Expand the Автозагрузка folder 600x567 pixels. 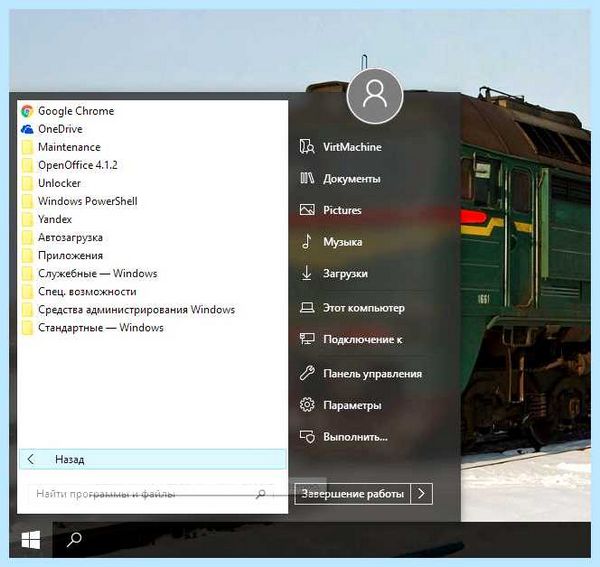[x=152, y=238]
